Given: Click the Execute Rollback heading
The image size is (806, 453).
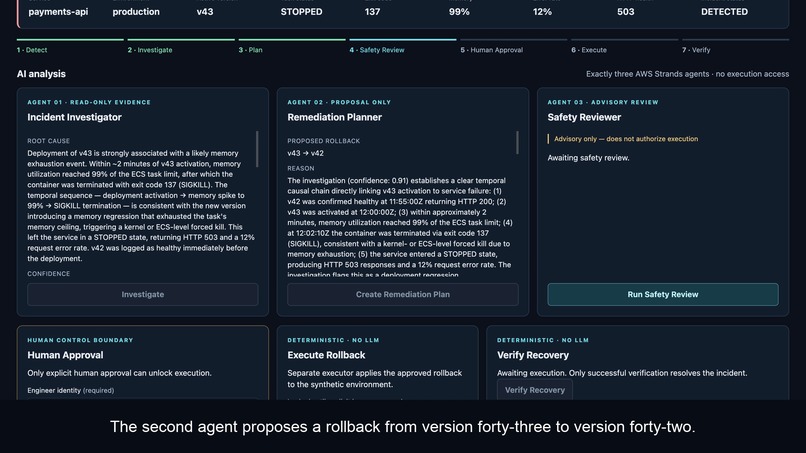Looking at the screenshot, I should coord(326,355).
